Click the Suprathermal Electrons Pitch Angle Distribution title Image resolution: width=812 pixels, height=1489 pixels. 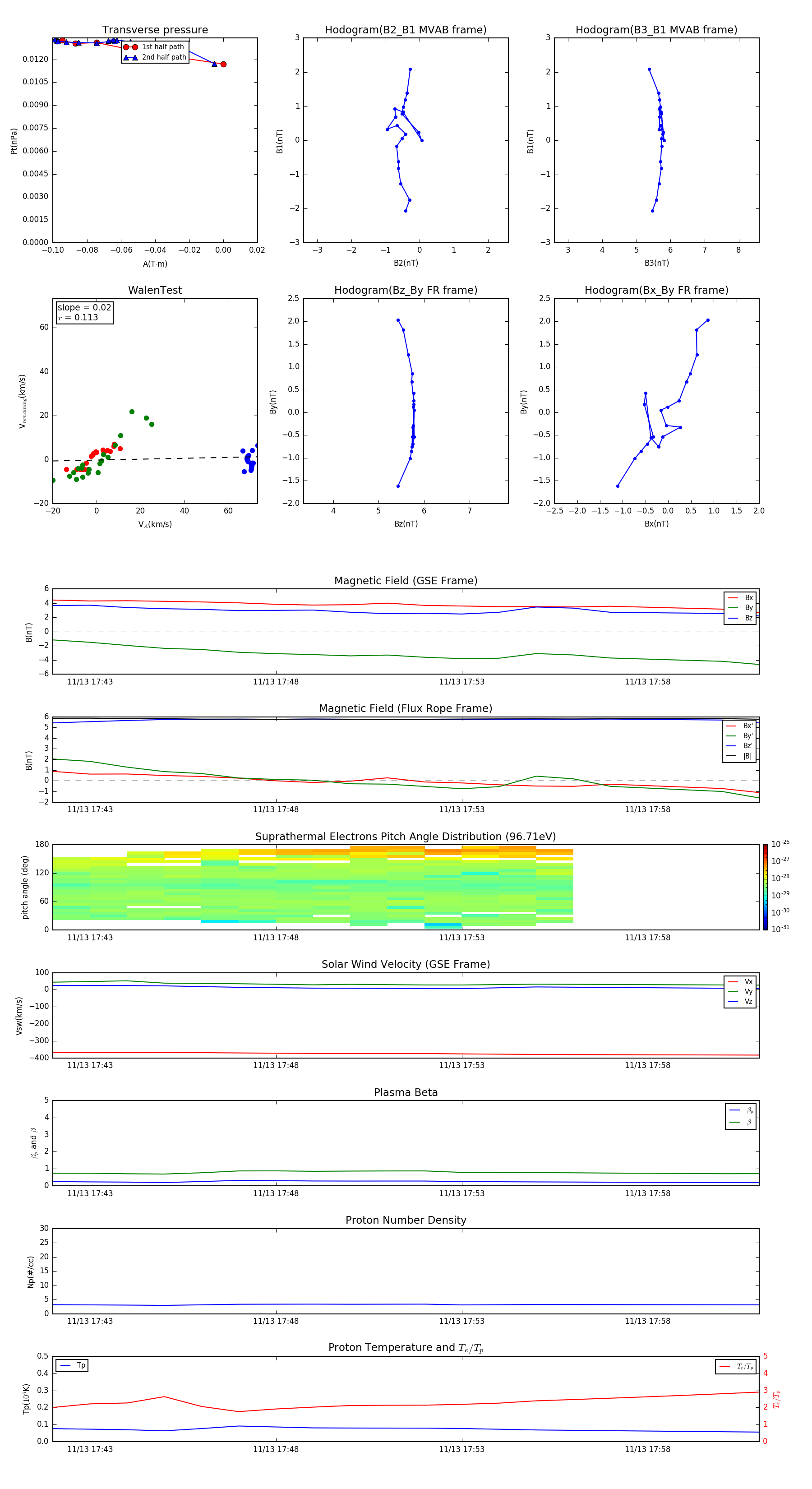(x=406, y=837)
